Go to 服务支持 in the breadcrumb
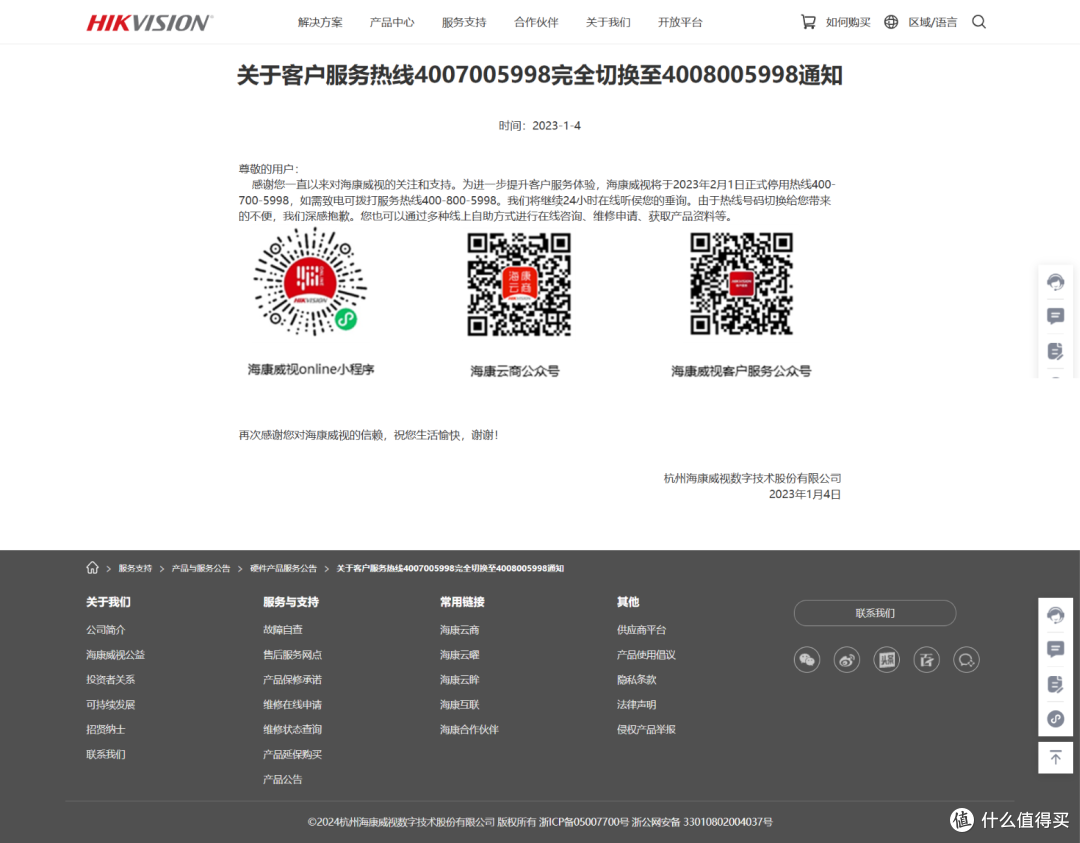 [135, 568]
